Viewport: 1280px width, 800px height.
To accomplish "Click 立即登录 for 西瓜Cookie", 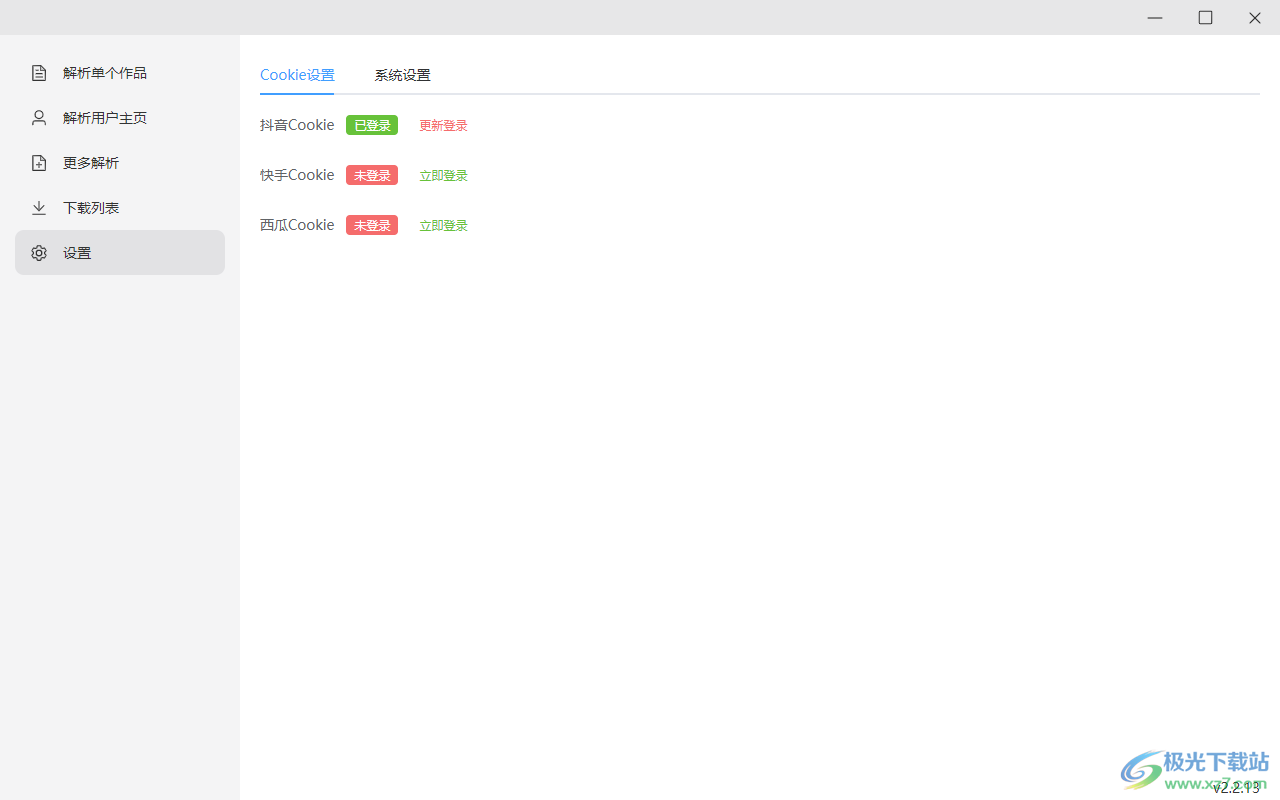I will [443, 225].
